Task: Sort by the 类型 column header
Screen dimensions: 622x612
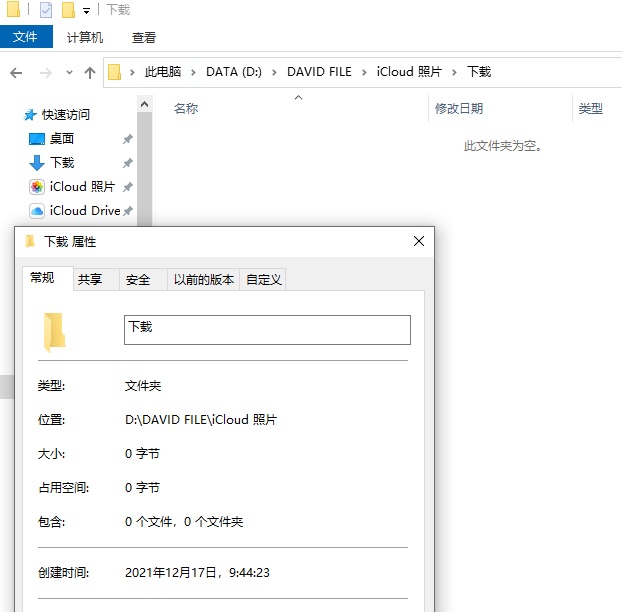Action: coord(591,108)
